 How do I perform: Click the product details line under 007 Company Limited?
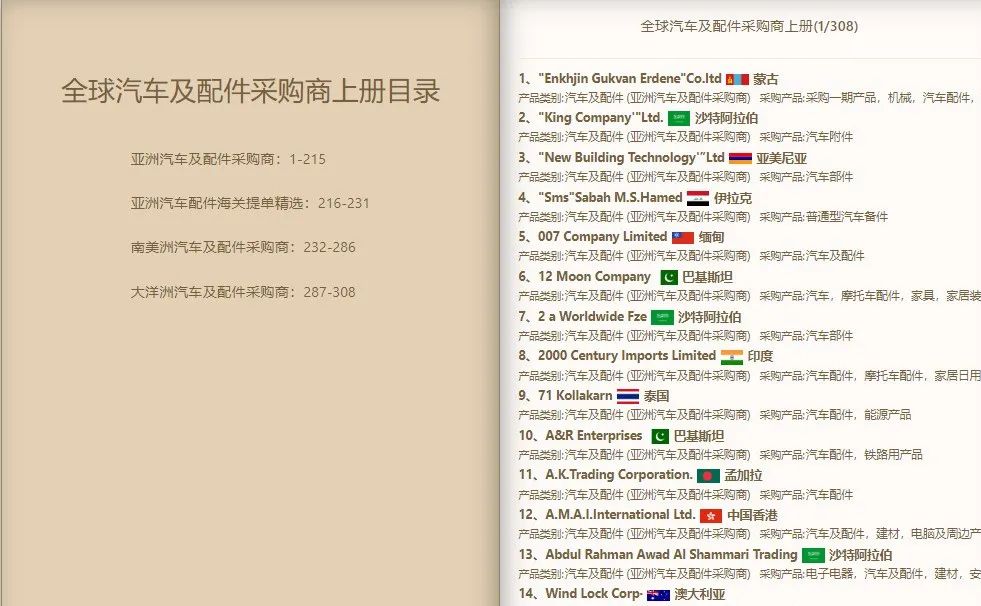691,256
